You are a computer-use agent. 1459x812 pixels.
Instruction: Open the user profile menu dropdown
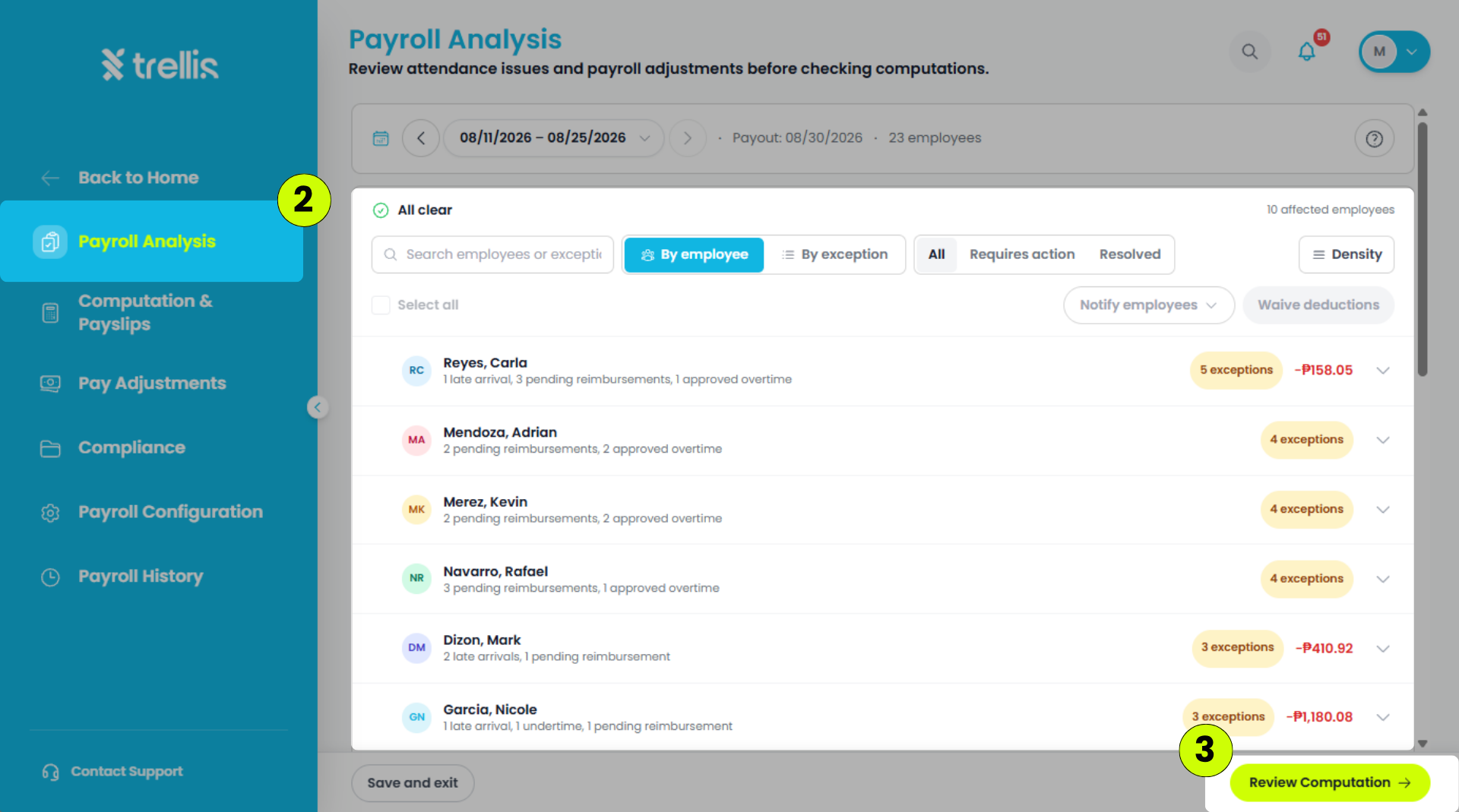pyautogui.click(x=1394, y=52)
